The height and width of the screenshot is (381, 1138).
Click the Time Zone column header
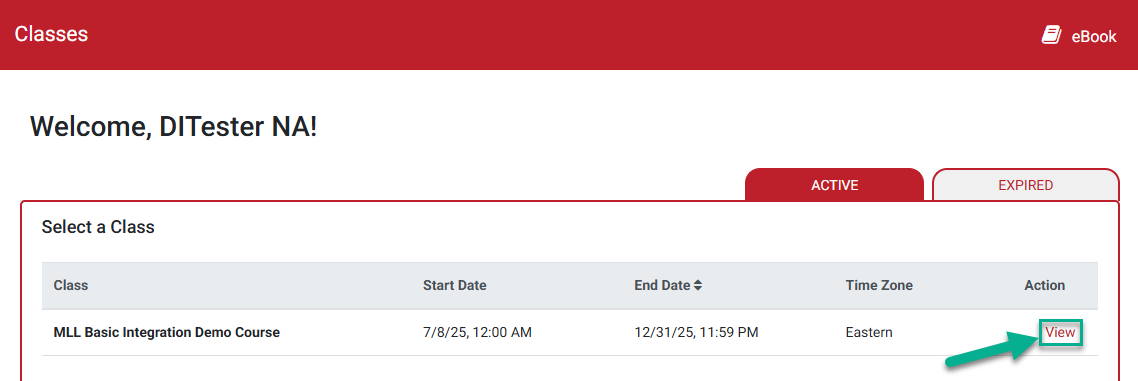click(879, 286)
